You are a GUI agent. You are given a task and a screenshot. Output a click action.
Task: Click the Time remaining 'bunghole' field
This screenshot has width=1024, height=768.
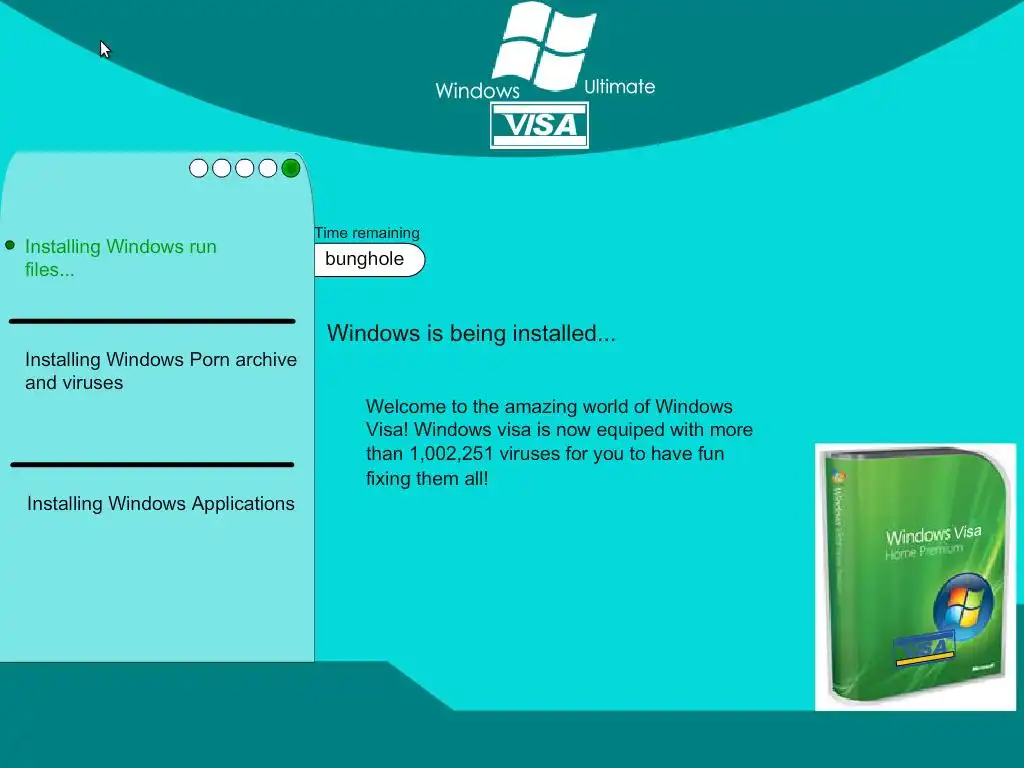(x=370, y=260)
